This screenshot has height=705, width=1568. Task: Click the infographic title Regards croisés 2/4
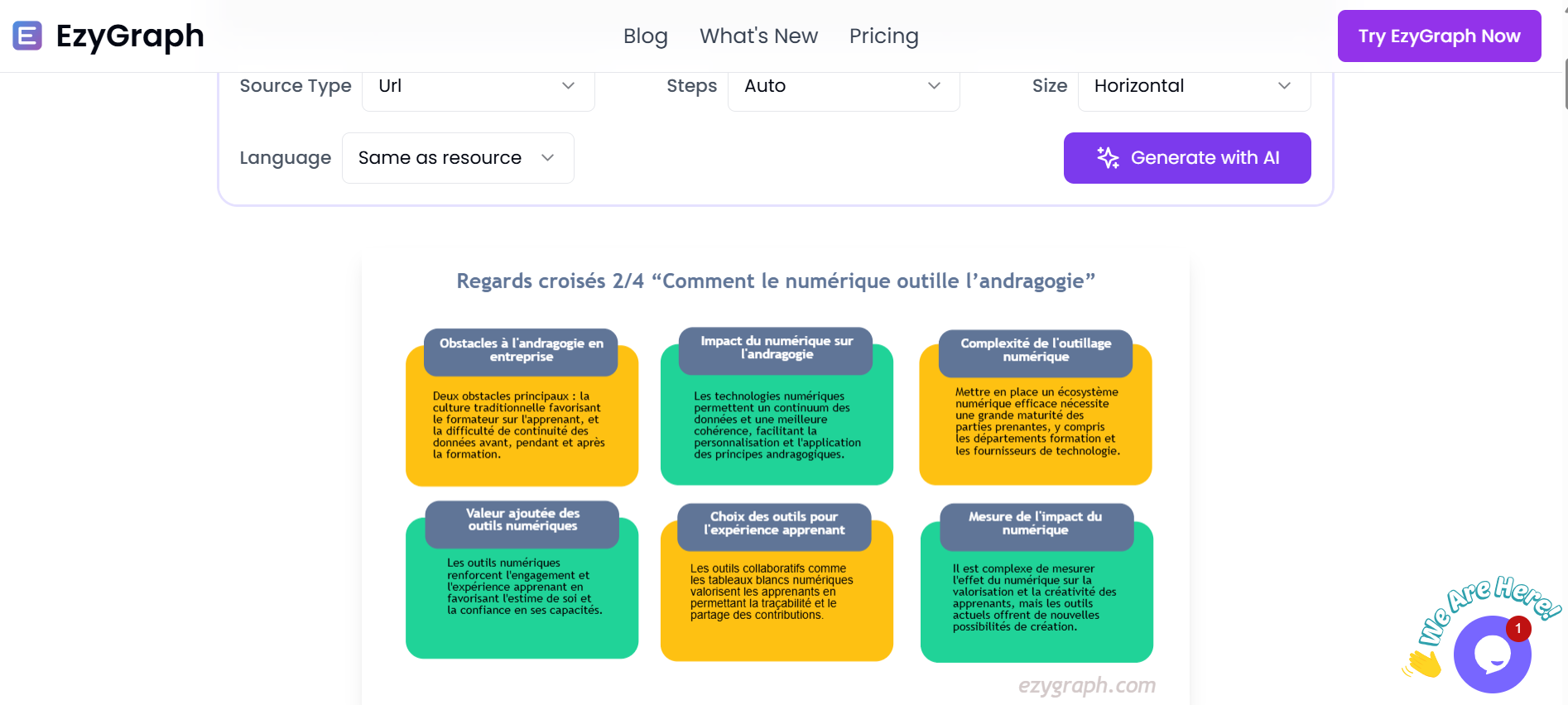point(776,281)
